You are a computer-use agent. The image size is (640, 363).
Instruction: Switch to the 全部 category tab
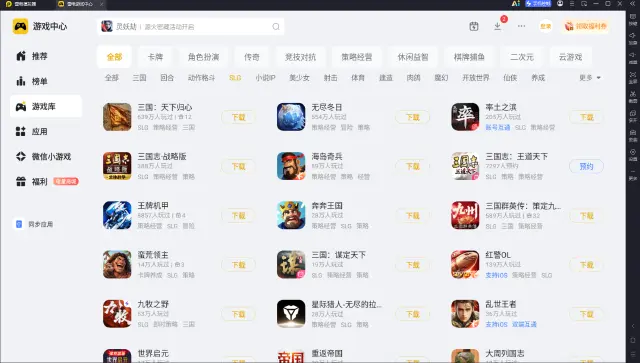(114, 57)
